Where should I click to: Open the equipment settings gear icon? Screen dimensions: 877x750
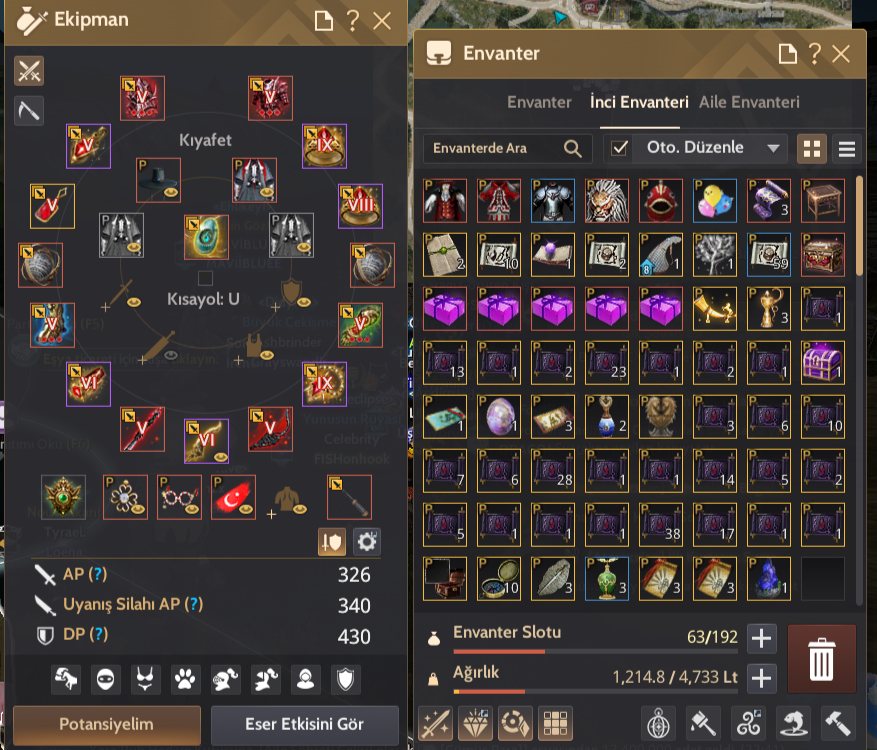(367, 541)
